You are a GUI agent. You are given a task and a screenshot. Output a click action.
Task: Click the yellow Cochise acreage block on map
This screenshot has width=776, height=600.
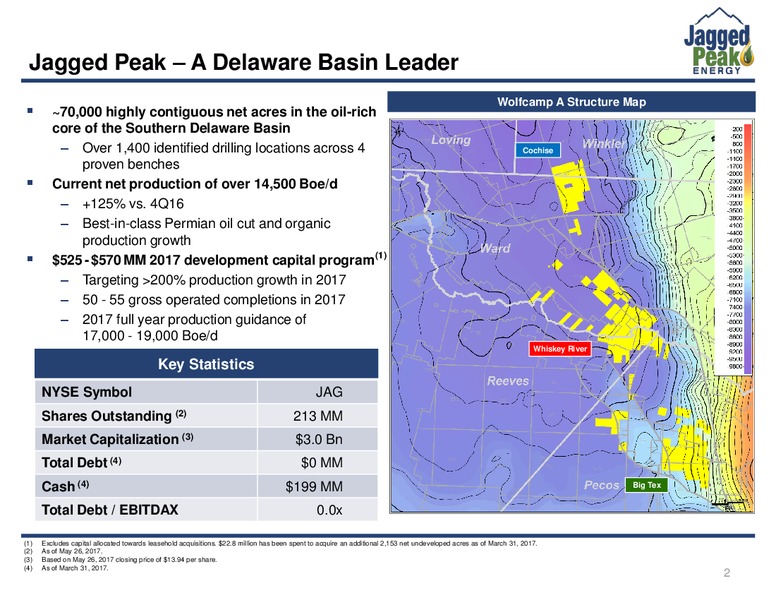570,186
